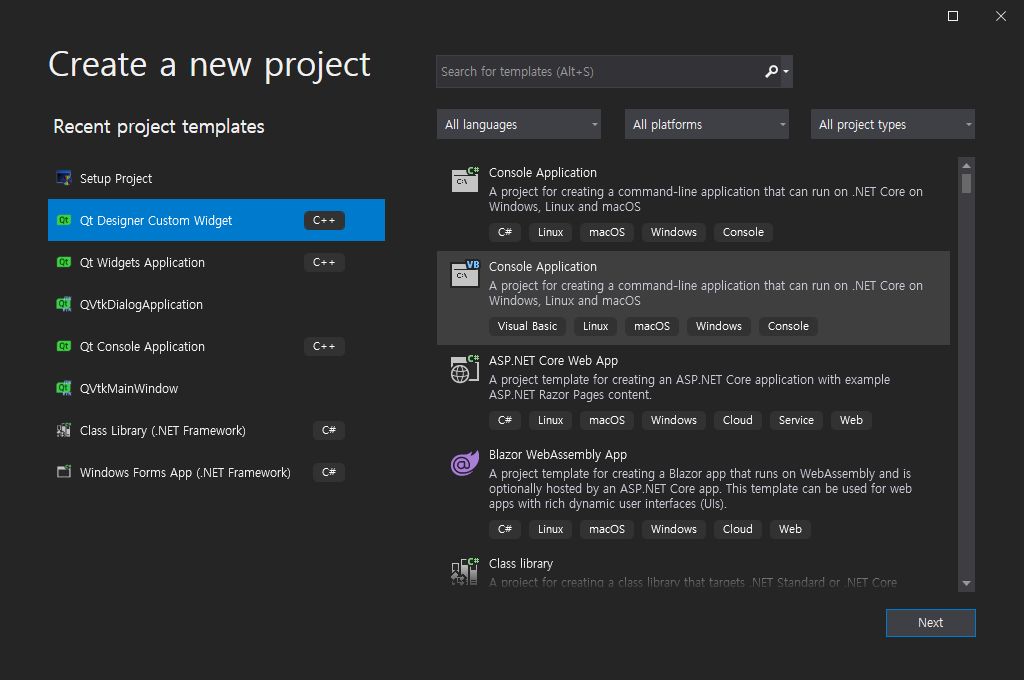The height and width of the screenshot is (680, 1024).
Task: Select ASP.NET Core Web App title
Action: coord(553,361)
